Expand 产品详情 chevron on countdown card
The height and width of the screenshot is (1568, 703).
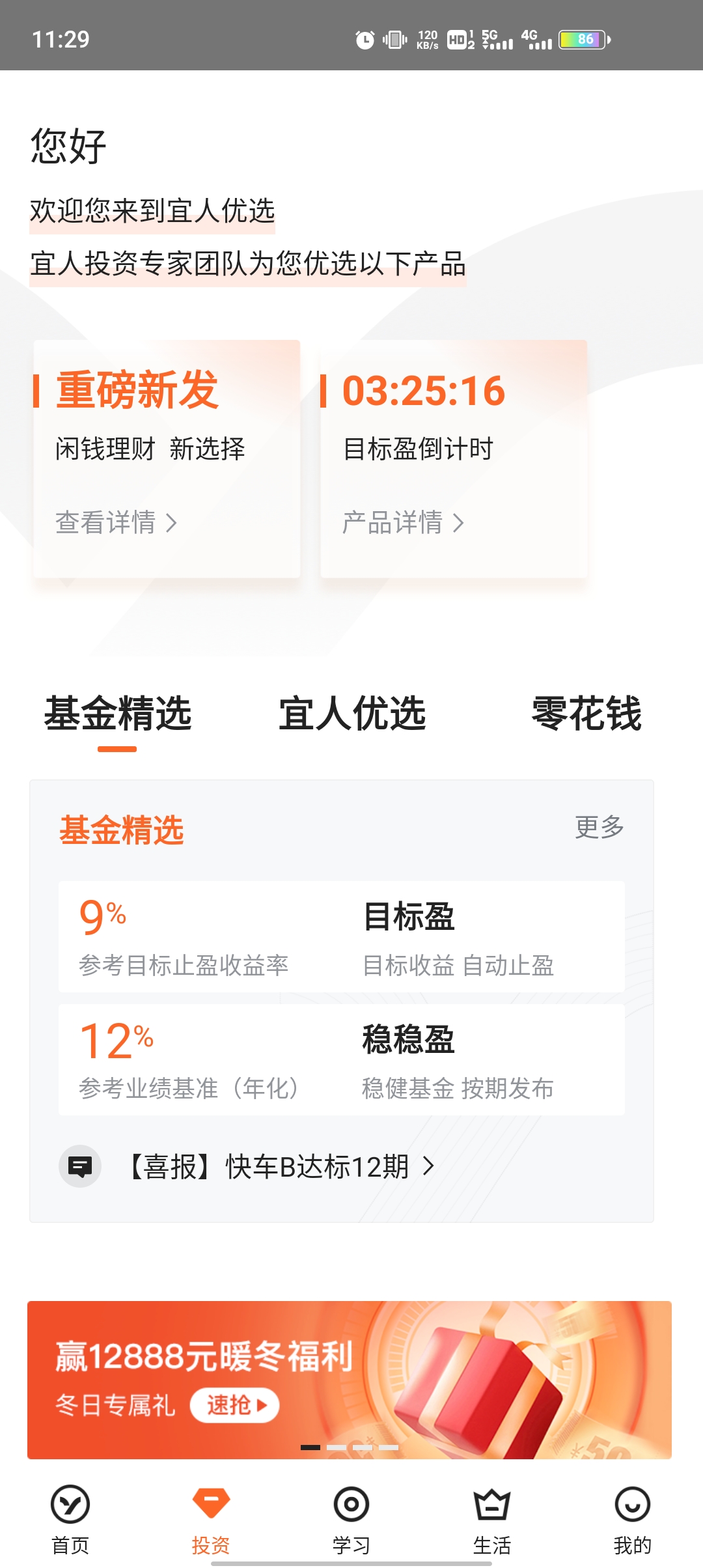[458, 523]
